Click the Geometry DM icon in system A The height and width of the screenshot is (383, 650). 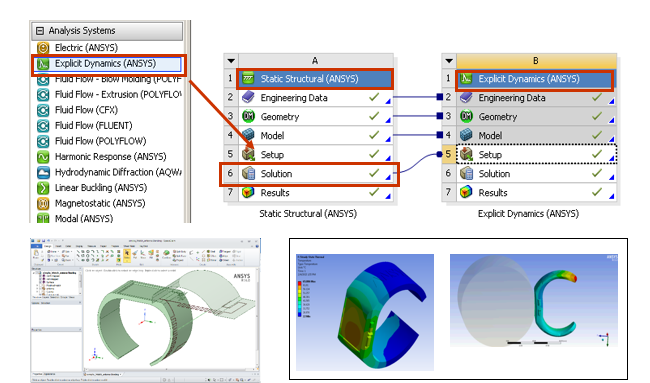(x=248, y=116)
